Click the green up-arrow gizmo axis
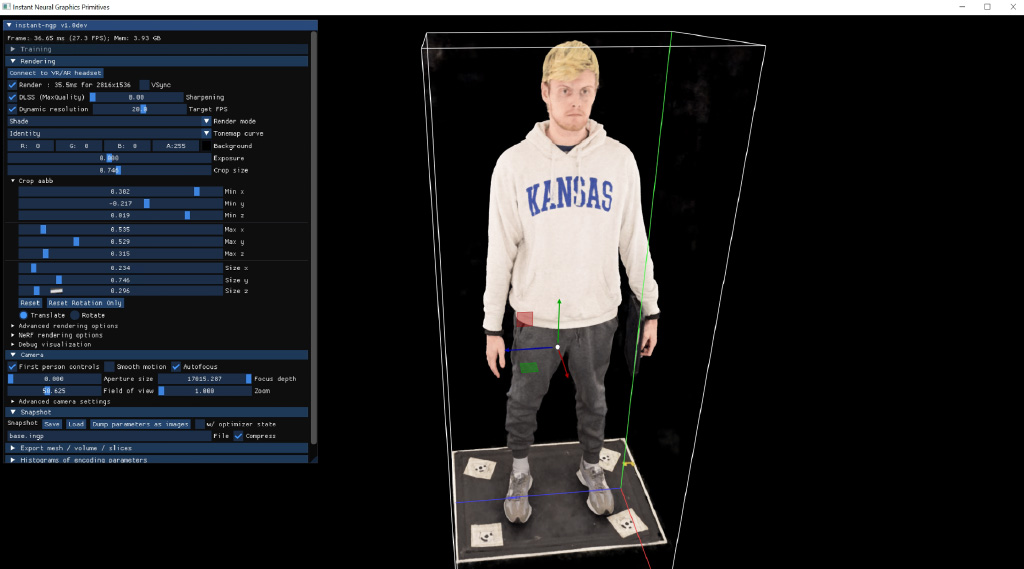Screen dimensions: 1024x569 click(559, 321)
